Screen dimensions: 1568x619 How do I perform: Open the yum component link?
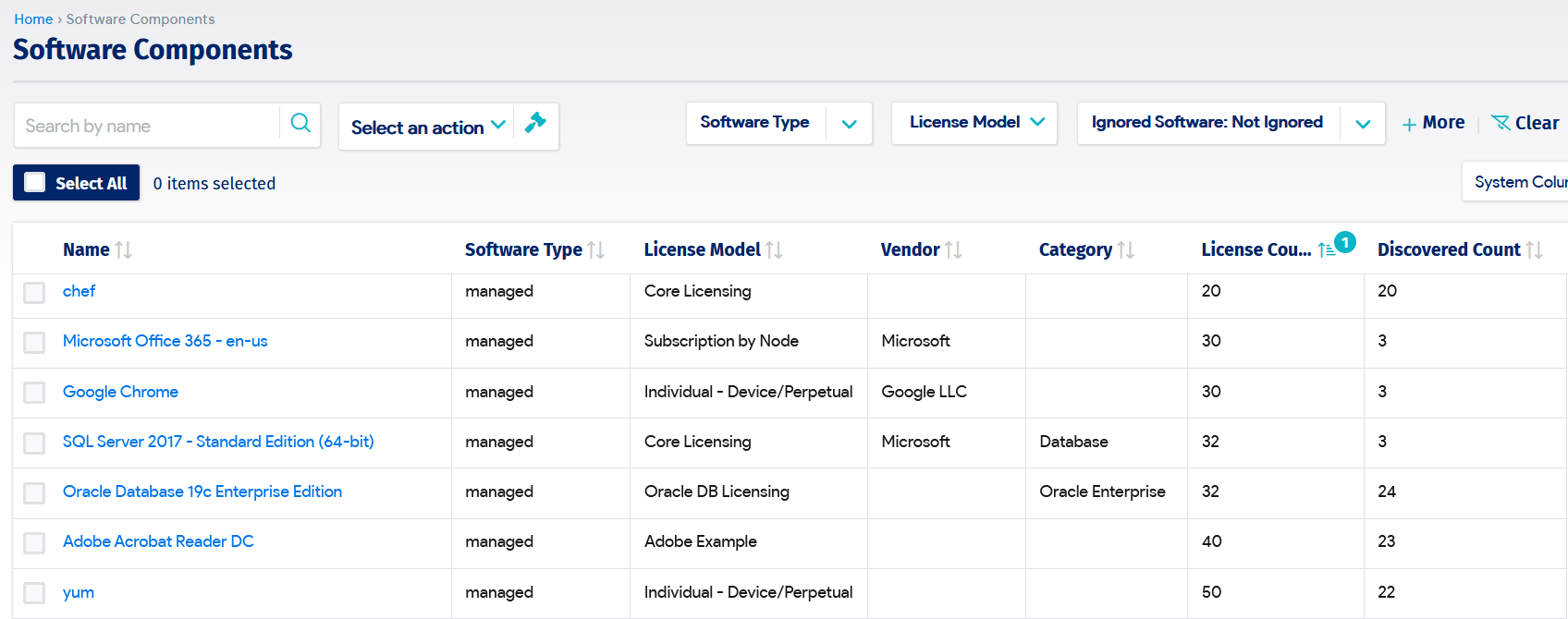tap(79, 592)
